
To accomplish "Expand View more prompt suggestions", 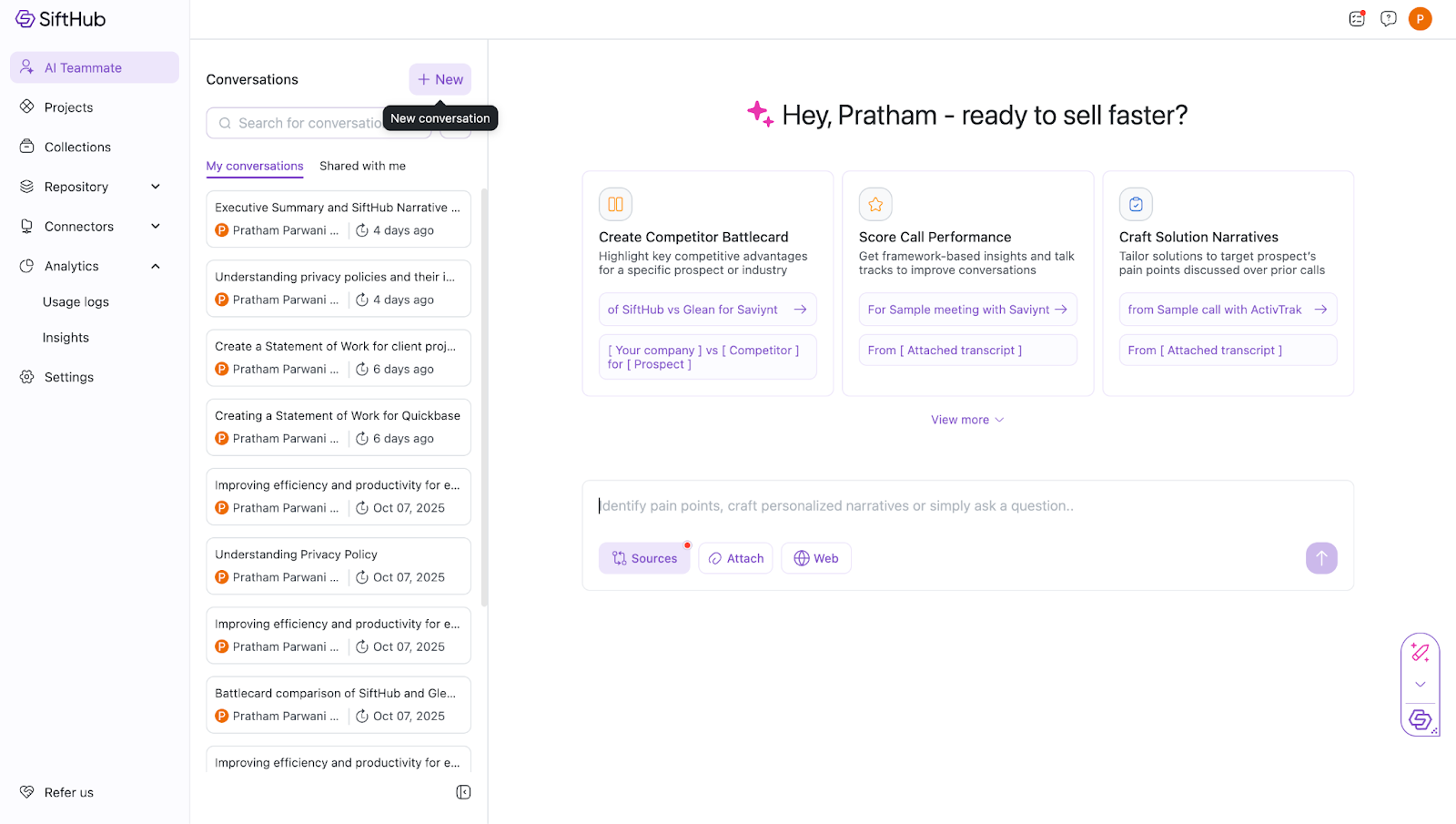I will [x=966, y=420].
